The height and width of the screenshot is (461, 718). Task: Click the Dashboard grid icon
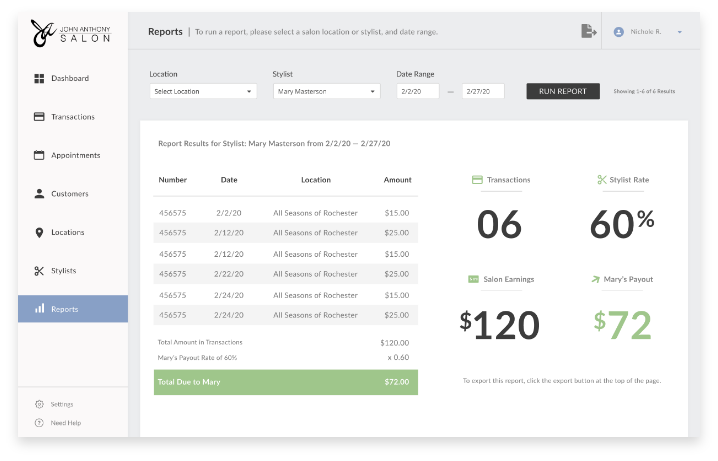point(39,78)
